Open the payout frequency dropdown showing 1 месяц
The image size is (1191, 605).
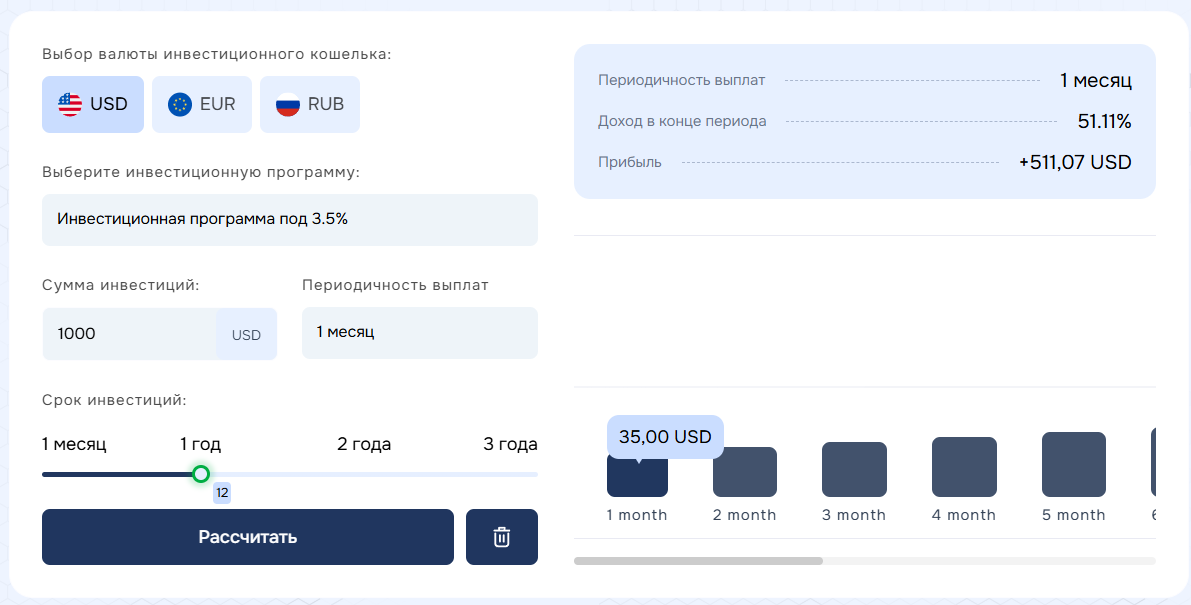coord(419,333)
